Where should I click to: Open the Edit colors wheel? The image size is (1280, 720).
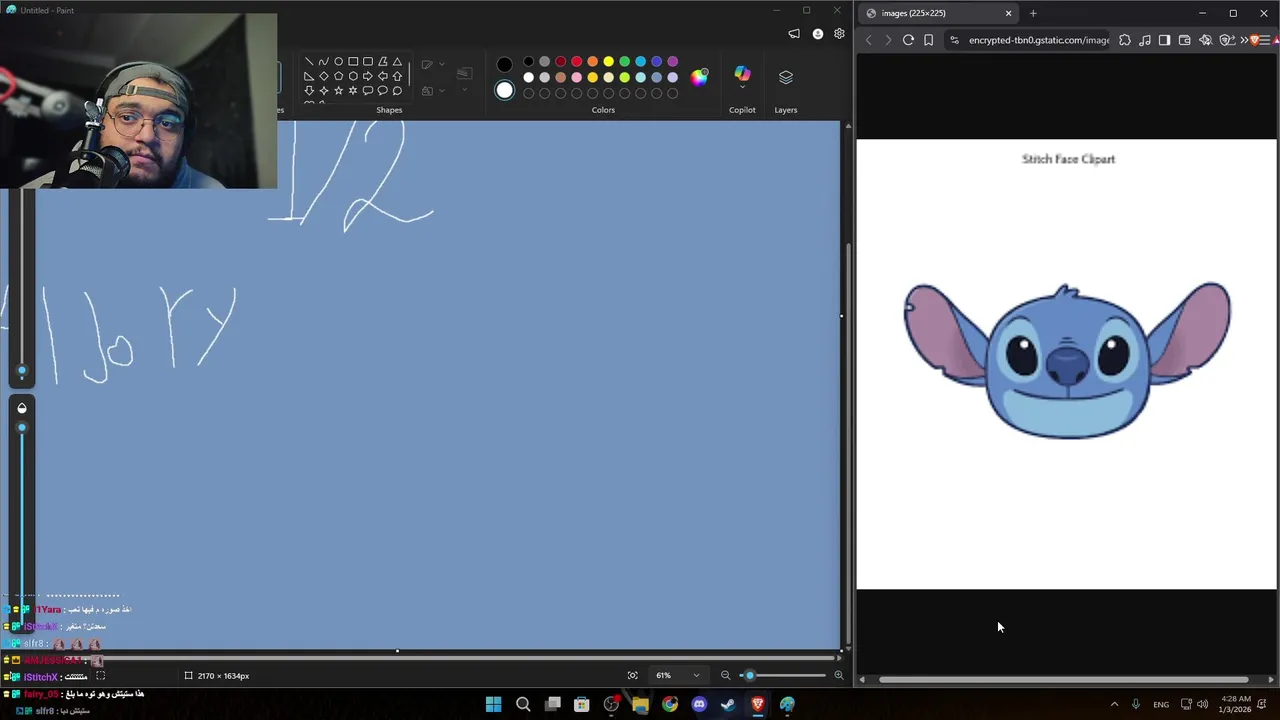[699, 77]
